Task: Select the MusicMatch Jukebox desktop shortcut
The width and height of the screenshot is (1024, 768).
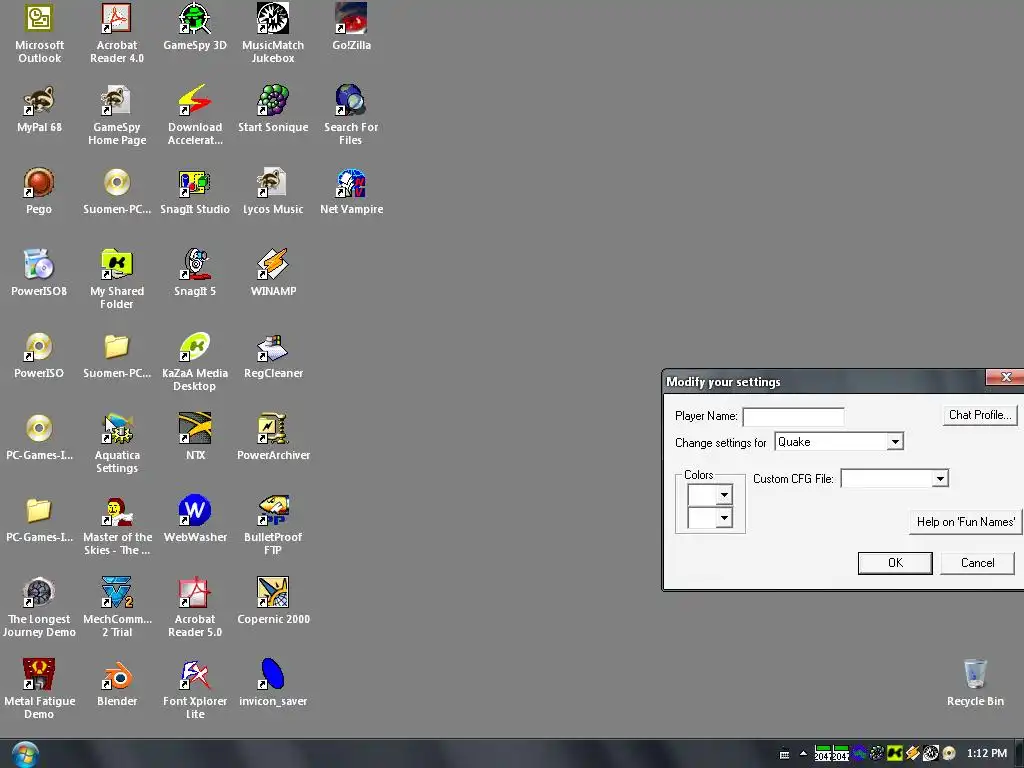Action: click(273, 19)
